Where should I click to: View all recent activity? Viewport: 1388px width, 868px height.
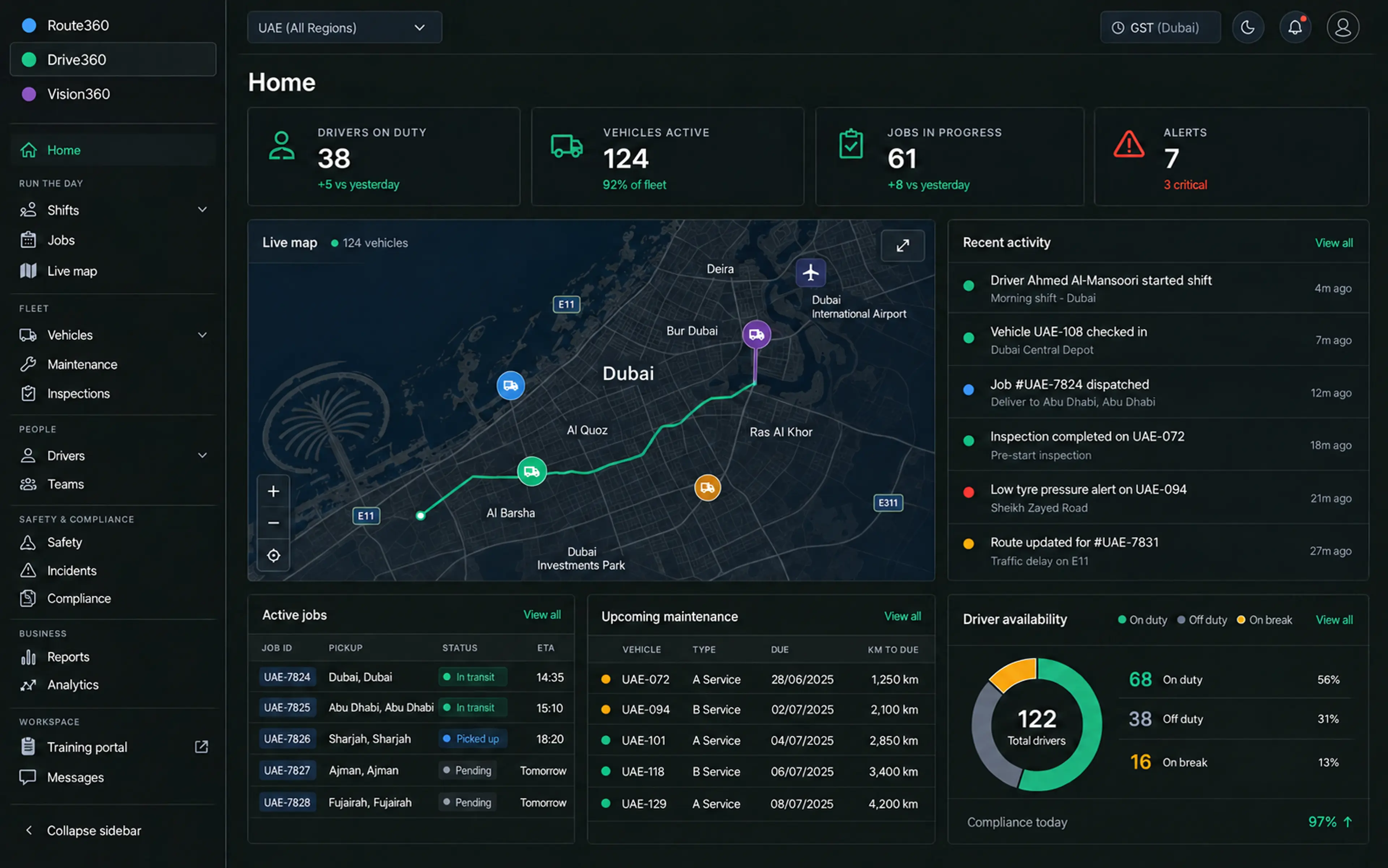[x=1333, y=243]
